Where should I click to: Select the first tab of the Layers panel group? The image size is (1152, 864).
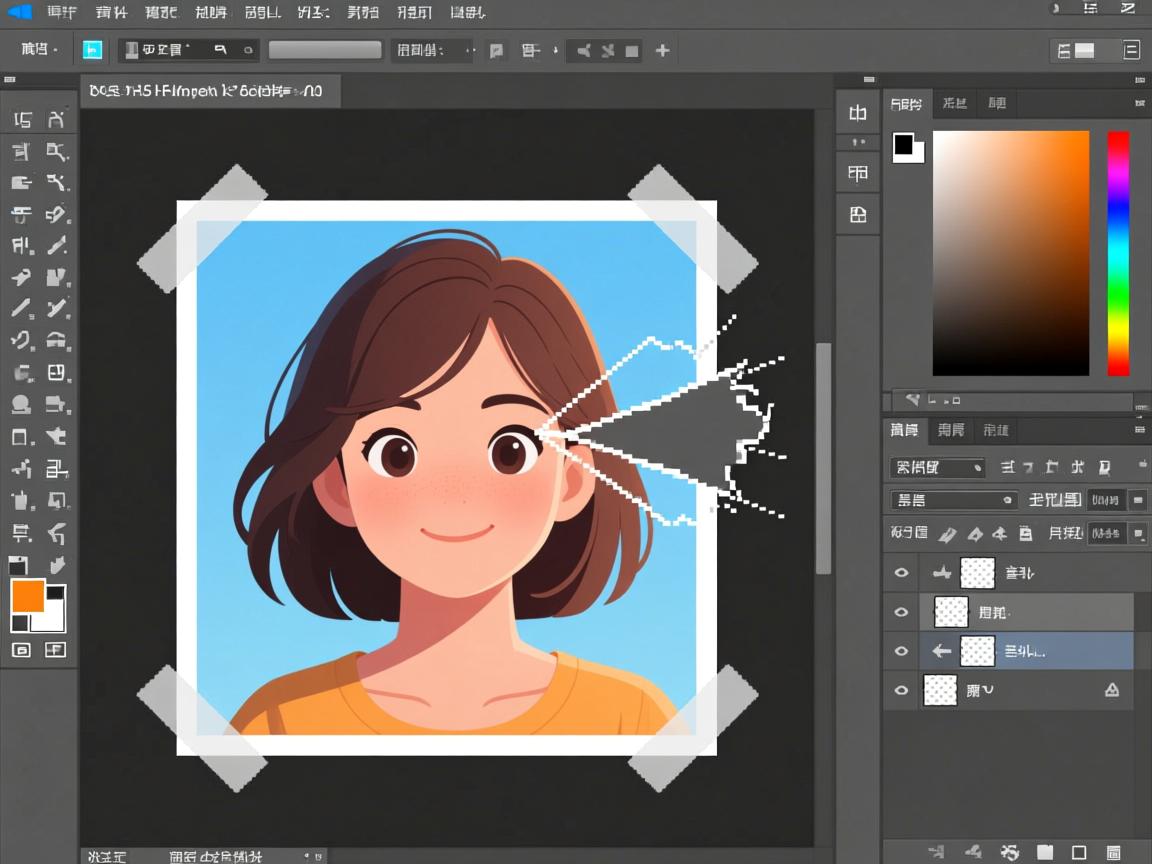pyautogui.click(x=904, y=430)
